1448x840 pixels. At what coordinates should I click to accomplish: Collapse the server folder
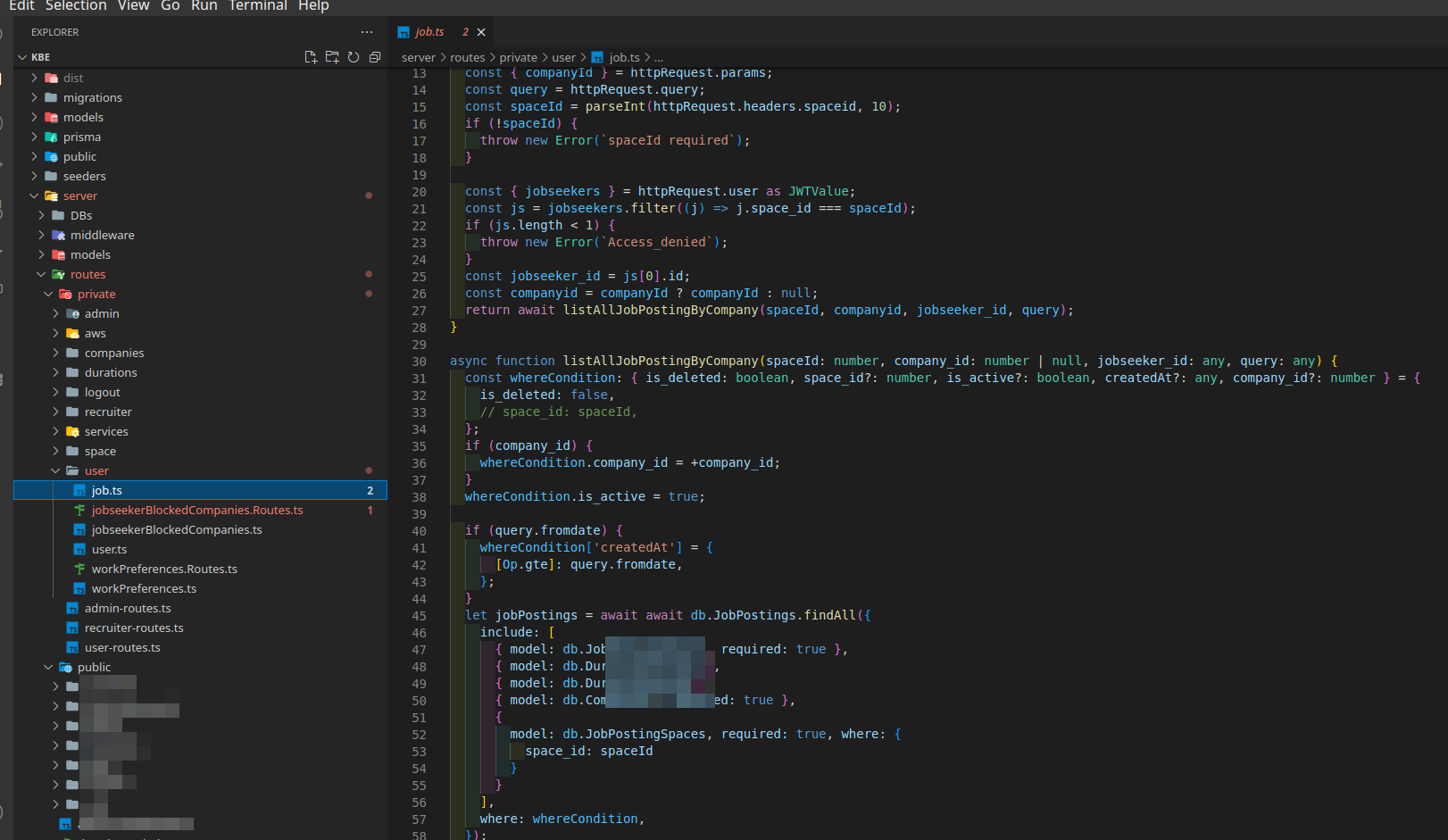[79, 196]
